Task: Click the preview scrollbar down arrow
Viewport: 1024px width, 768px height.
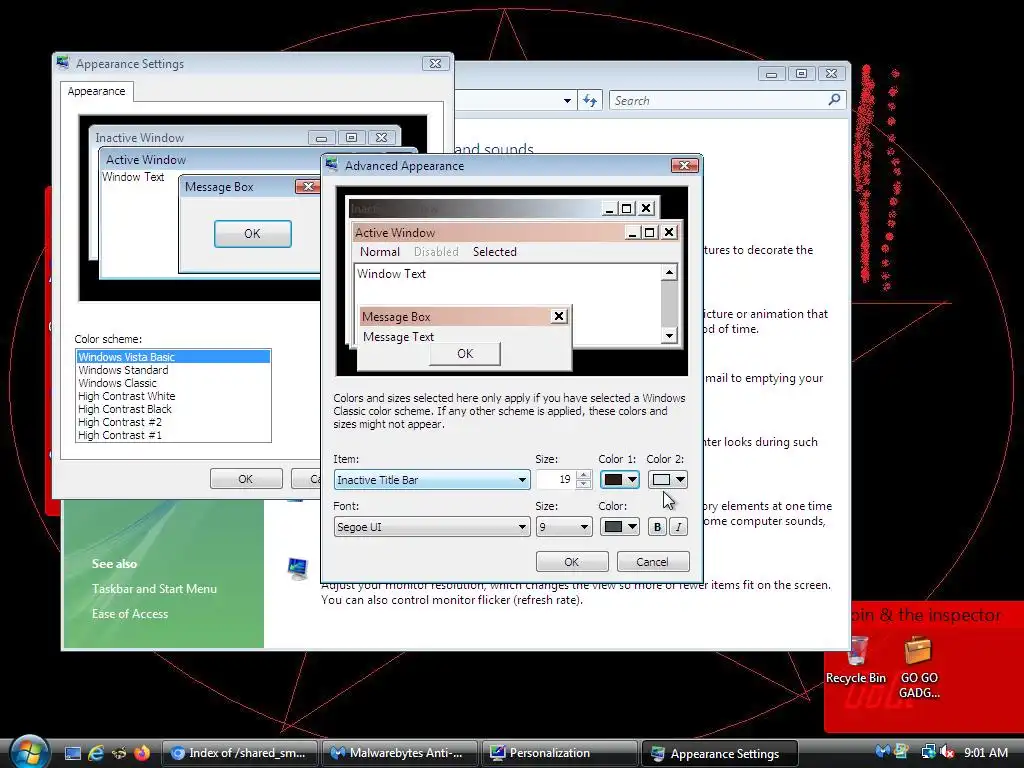Action: pos(669,336)
